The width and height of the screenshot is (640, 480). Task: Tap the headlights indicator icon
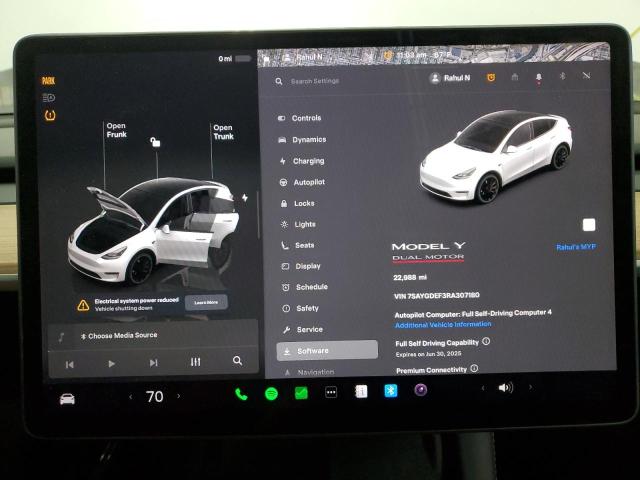(49, 98)
